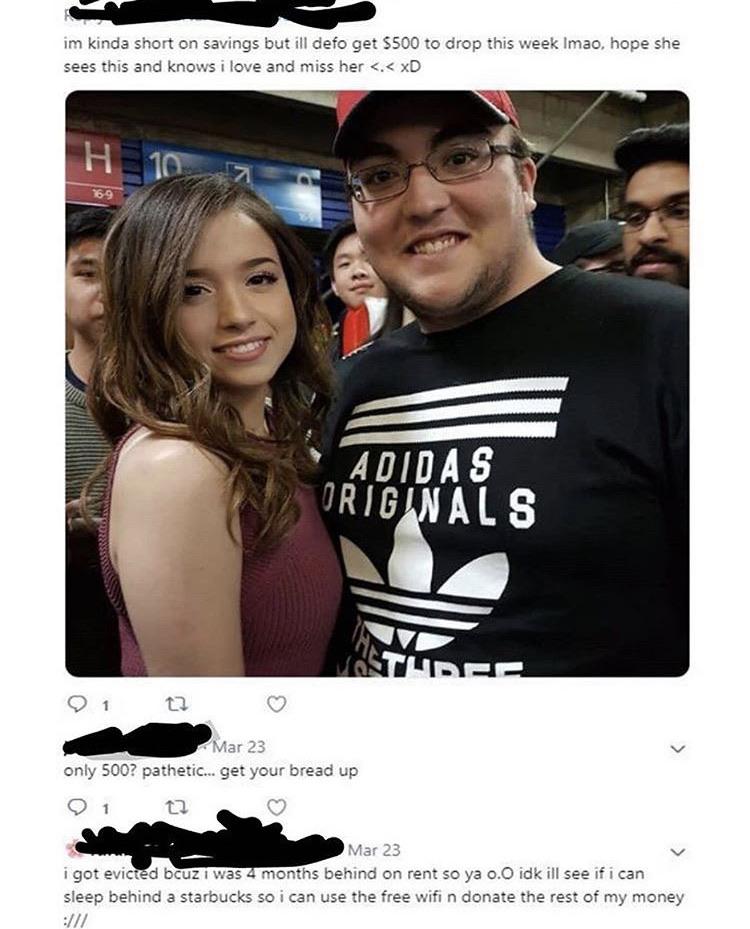750x929 pixels.
Task: Open the attached photo in full view
Action: coord(377,383)
